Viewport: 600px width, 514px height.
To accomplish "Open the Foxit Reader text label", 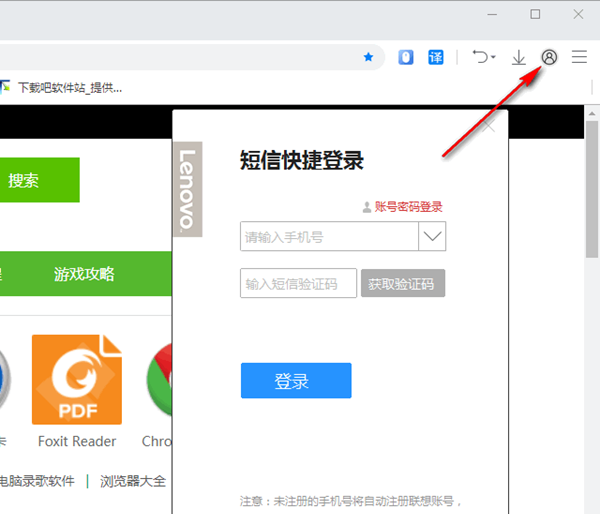I will click(x=77, y=441).
